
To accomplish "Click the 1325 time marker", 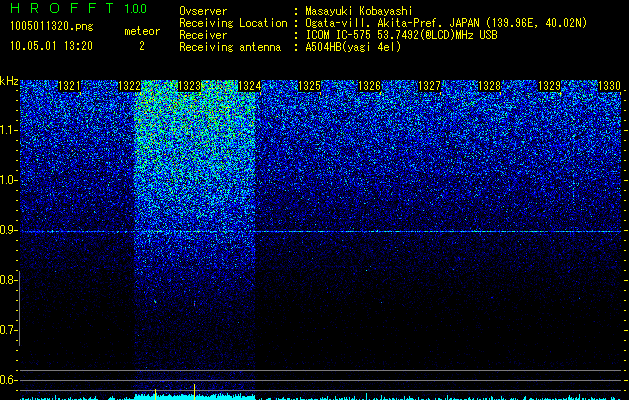I will click(309, 86).
